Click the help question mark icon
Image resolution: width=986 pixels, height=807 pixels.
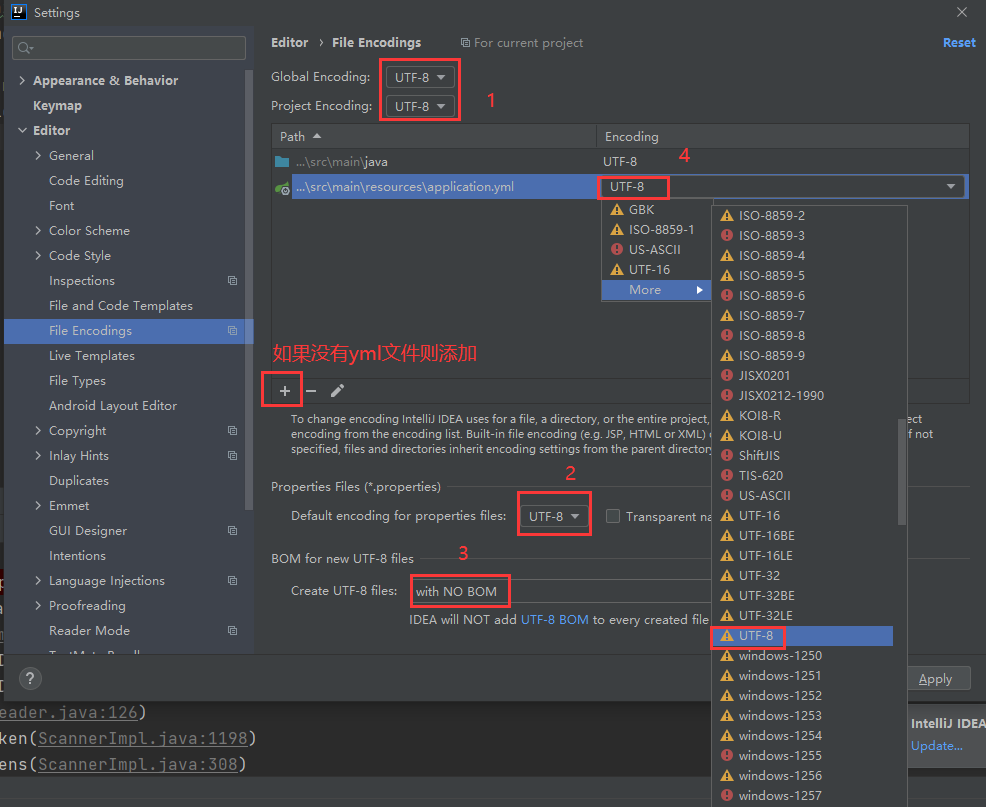pyautogui.click(x=29, y=678)
